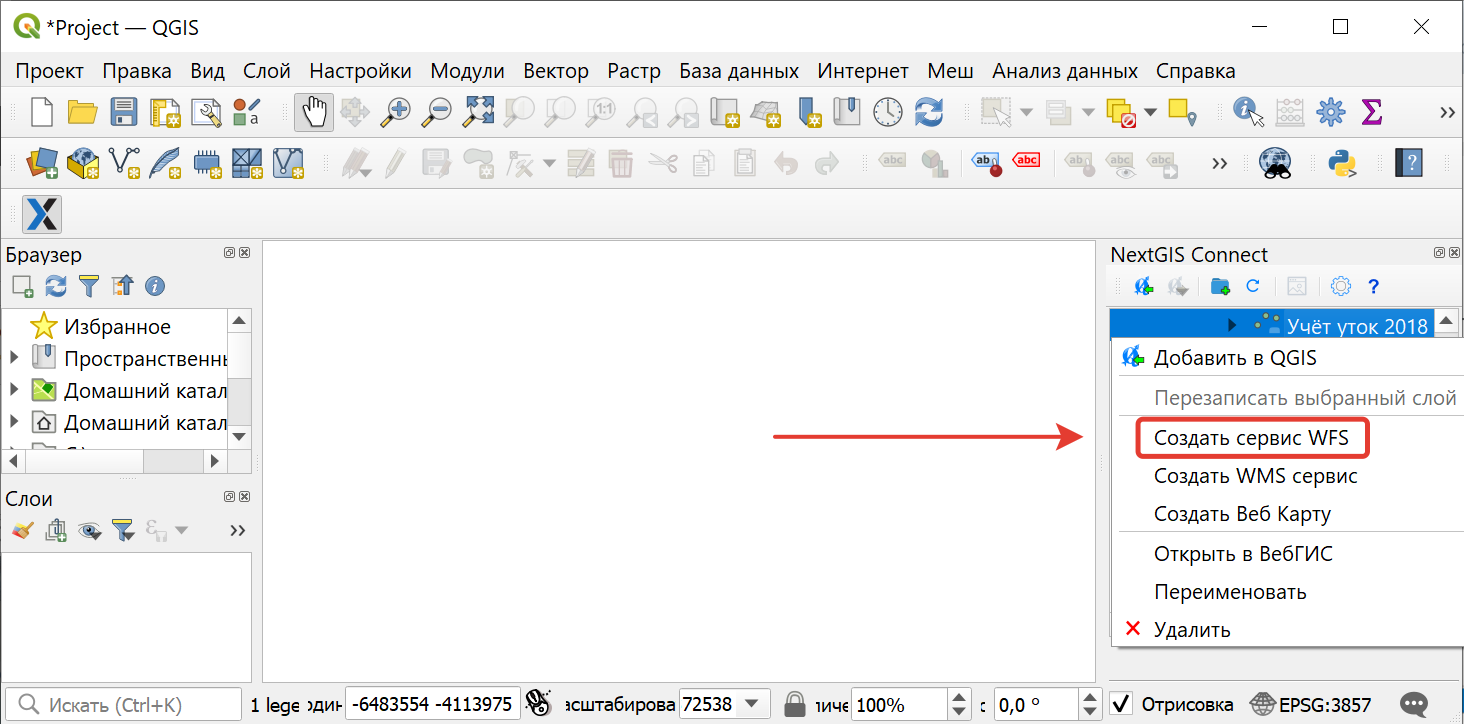1464x724 pixels.
Task: Click the coordinate field -6483554 -4113975
Action: [x=433, y=704]
